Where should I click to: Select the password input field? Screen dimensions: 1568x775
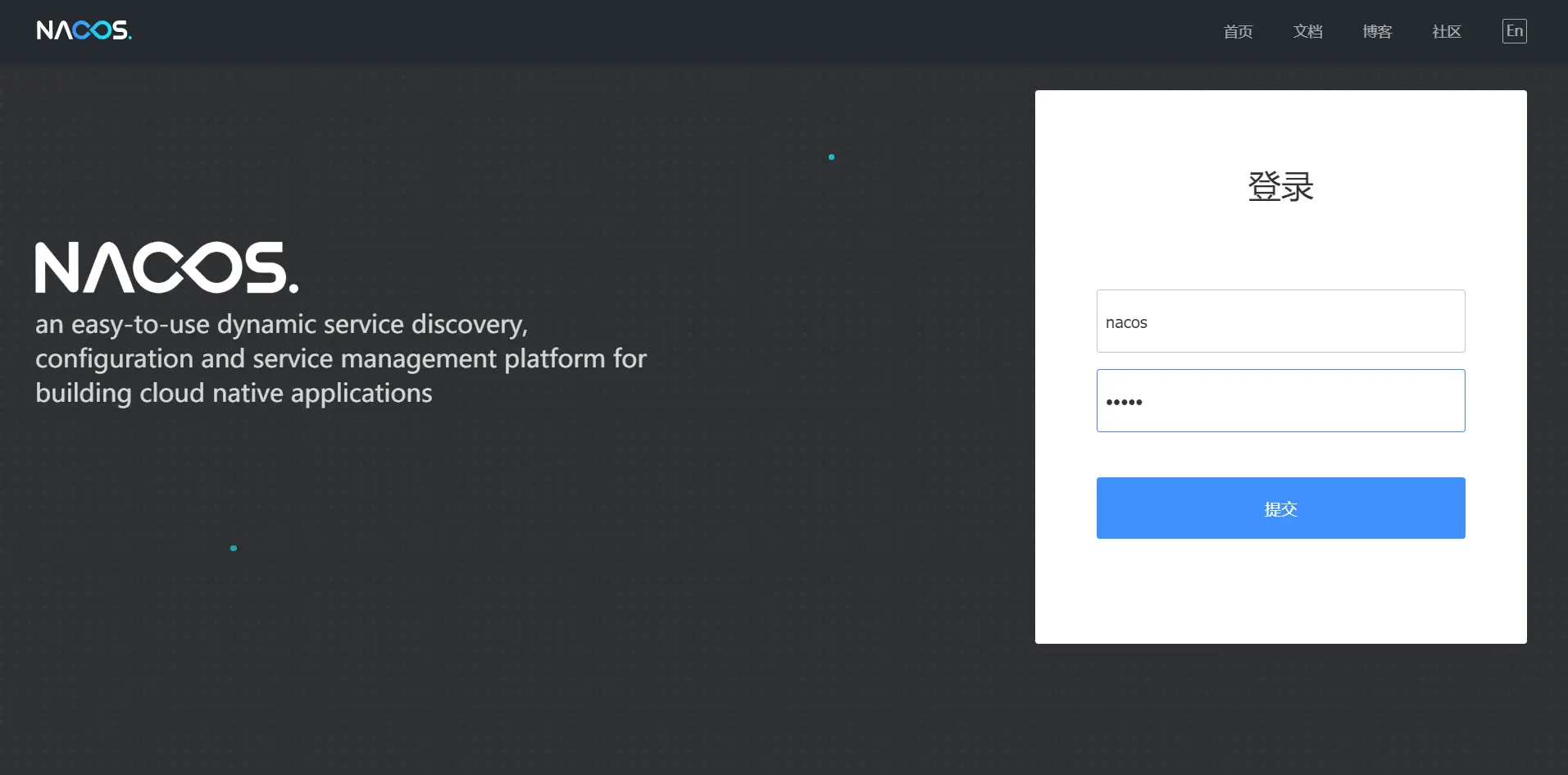point(1280,401)
